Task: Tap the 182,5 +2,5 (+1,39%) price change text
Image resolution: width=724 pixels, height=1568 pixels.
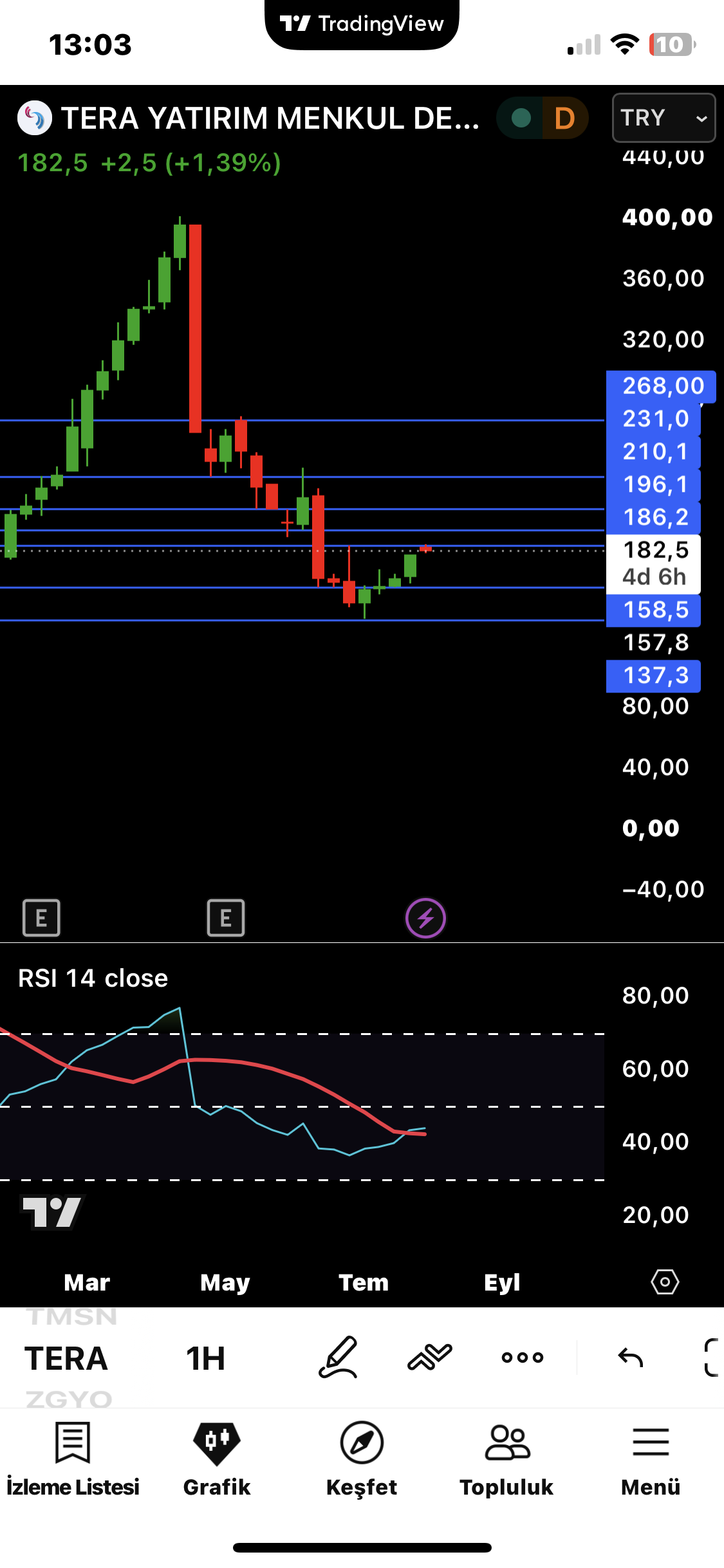Action: pyautogui.click(x=149, y=163)
